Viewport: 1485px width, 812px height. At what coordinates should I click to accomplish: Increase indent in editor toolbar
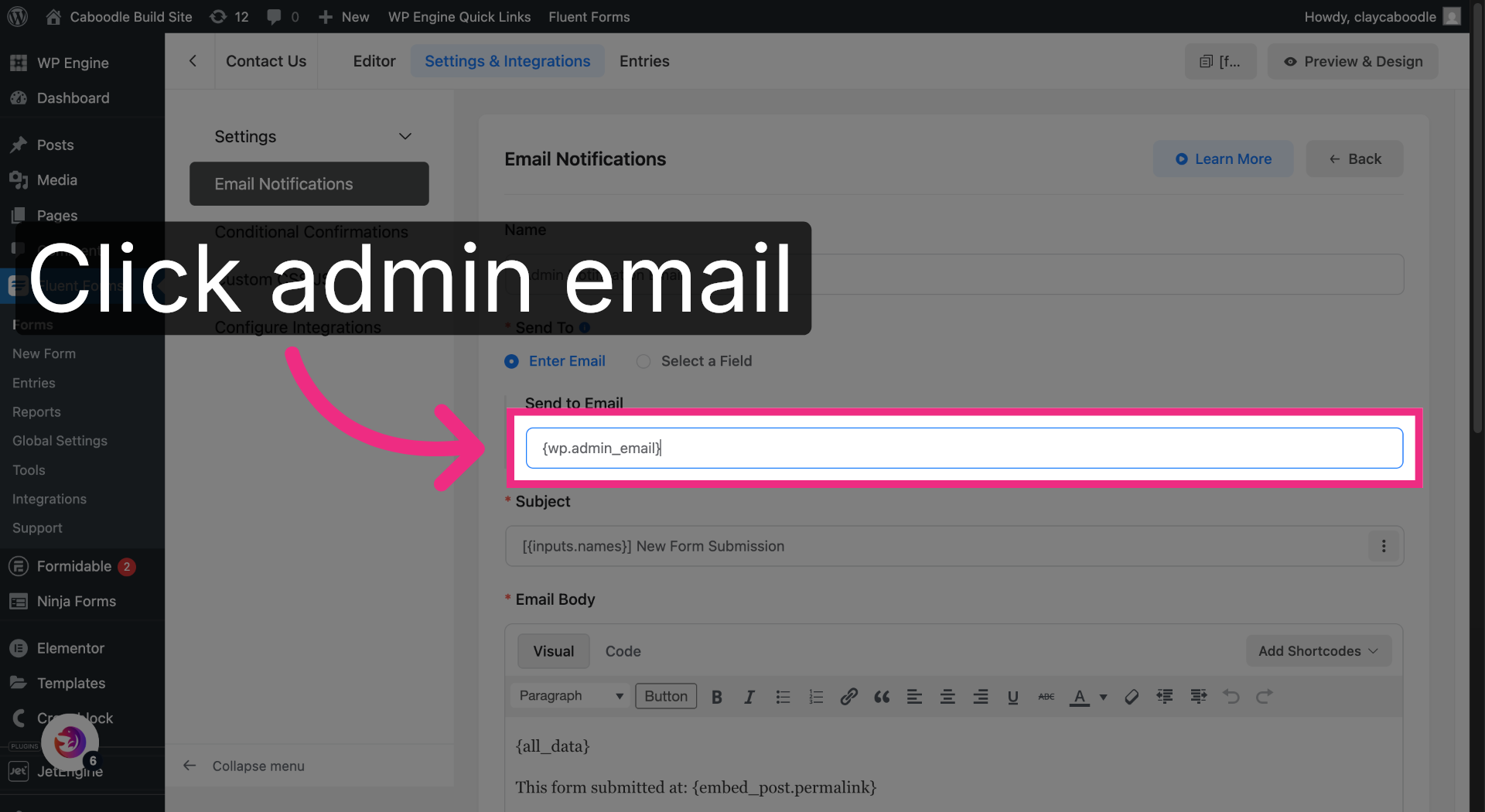point(1198,697)
